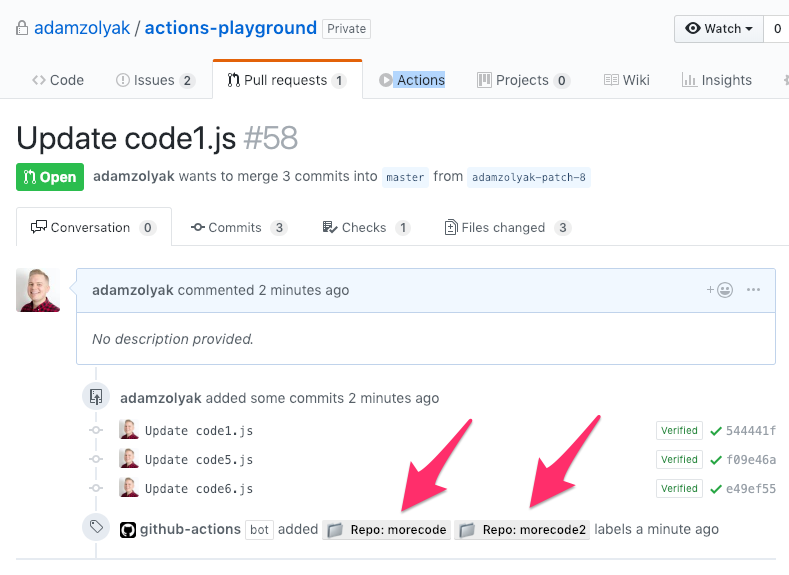Open the actions-playground repository link
The height and width of the screenshot is (575, 789).
coord(231,28)
